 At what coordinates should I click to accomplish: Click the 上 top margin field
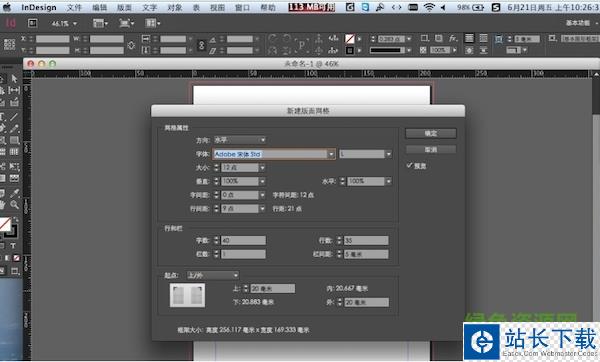273,289
